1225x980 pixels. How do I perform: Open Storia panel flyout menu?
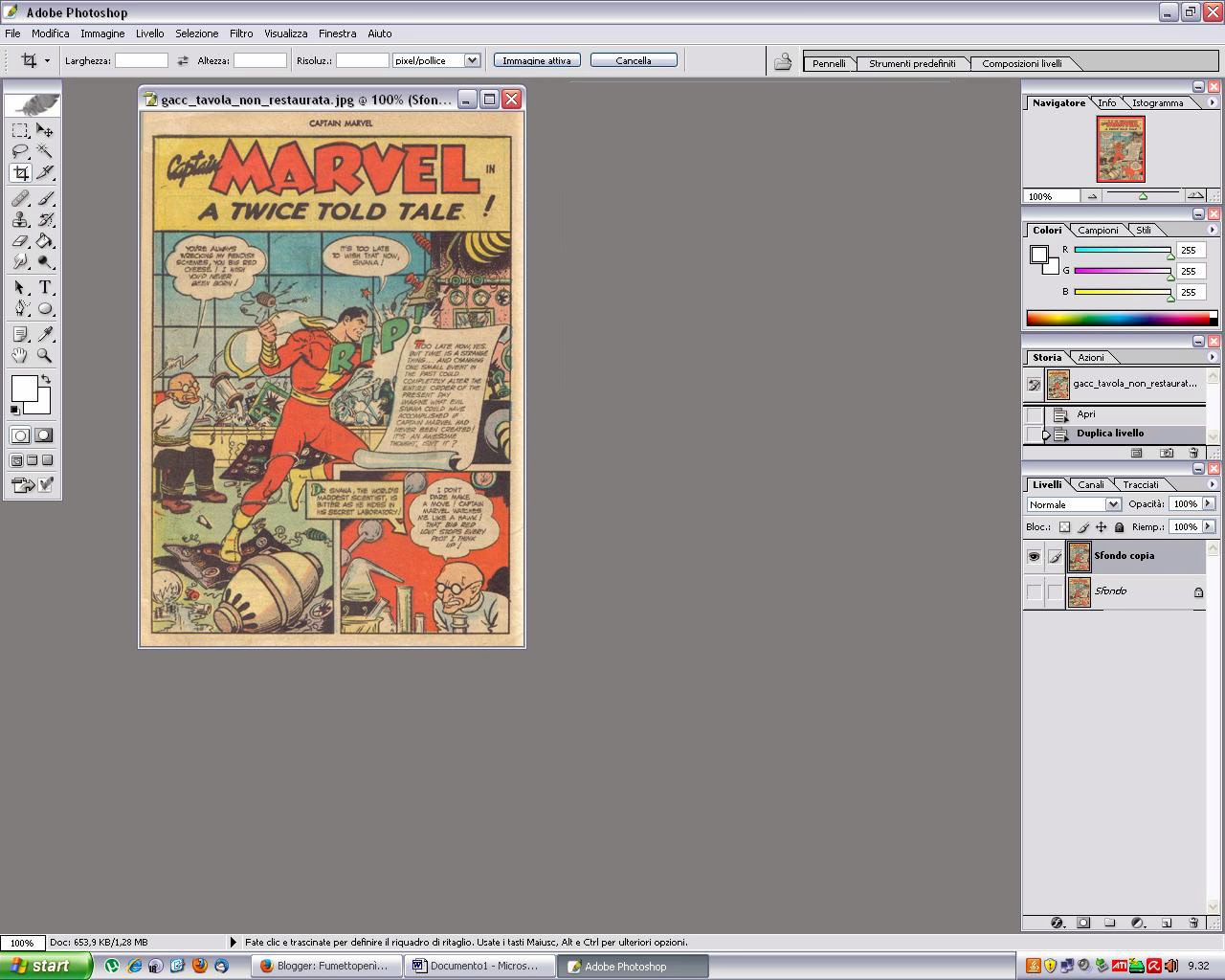click(x=1212, y=357)
